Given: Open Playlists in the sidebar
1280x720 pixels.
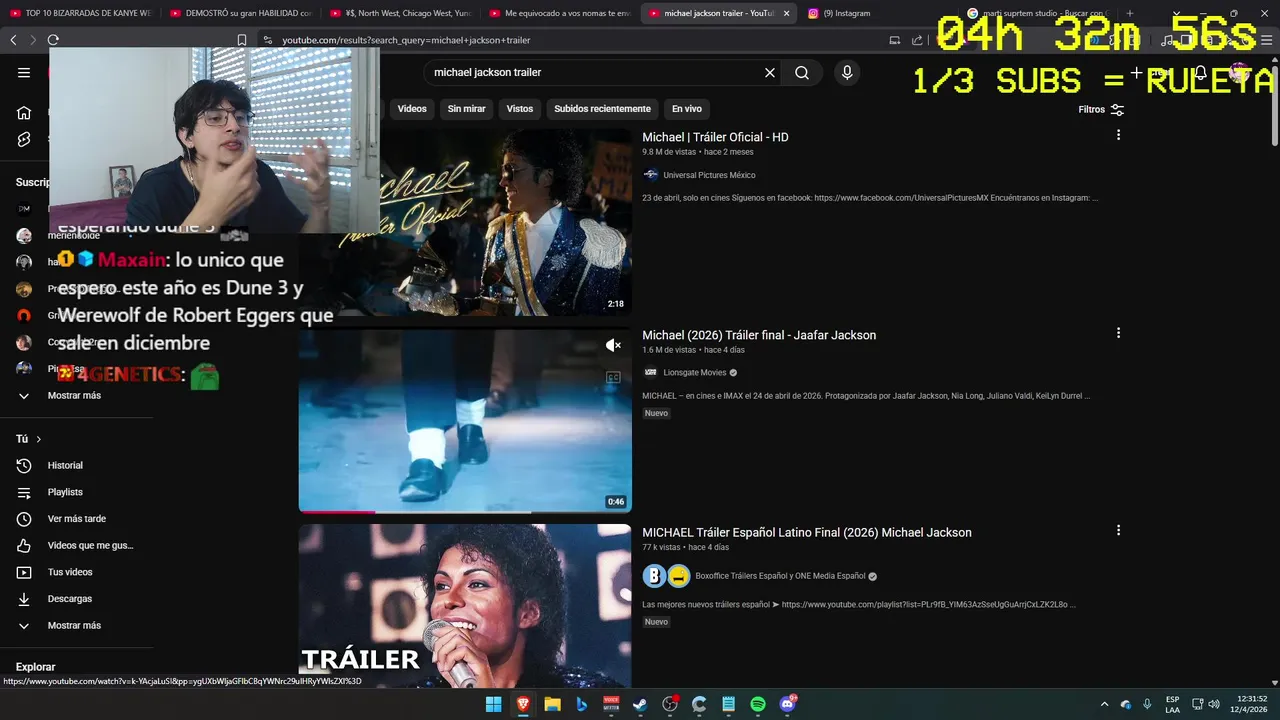Looking at the screenshot, I should coord(65,492).
